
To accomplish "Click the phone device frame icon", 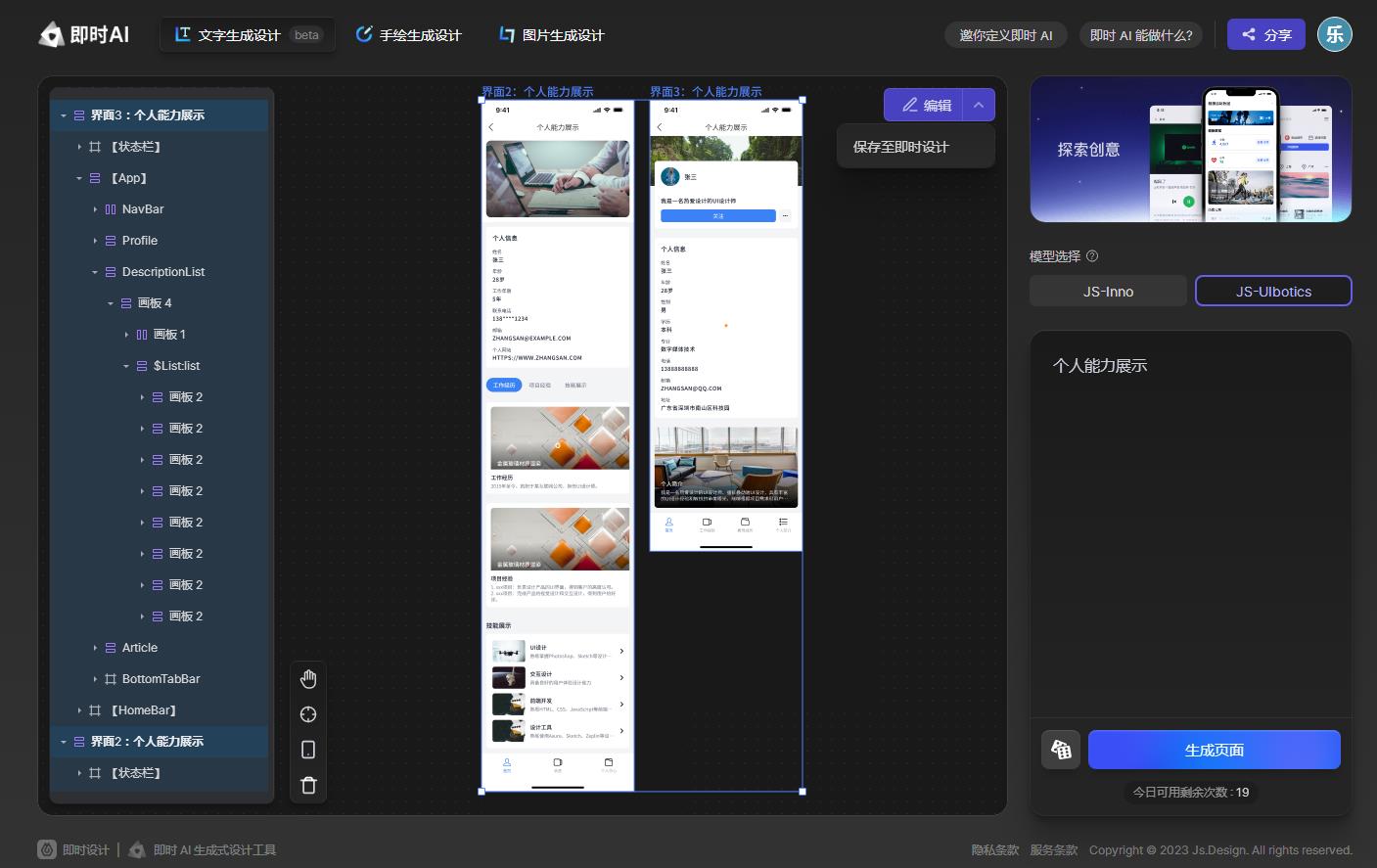I will (x=308, y=750).
